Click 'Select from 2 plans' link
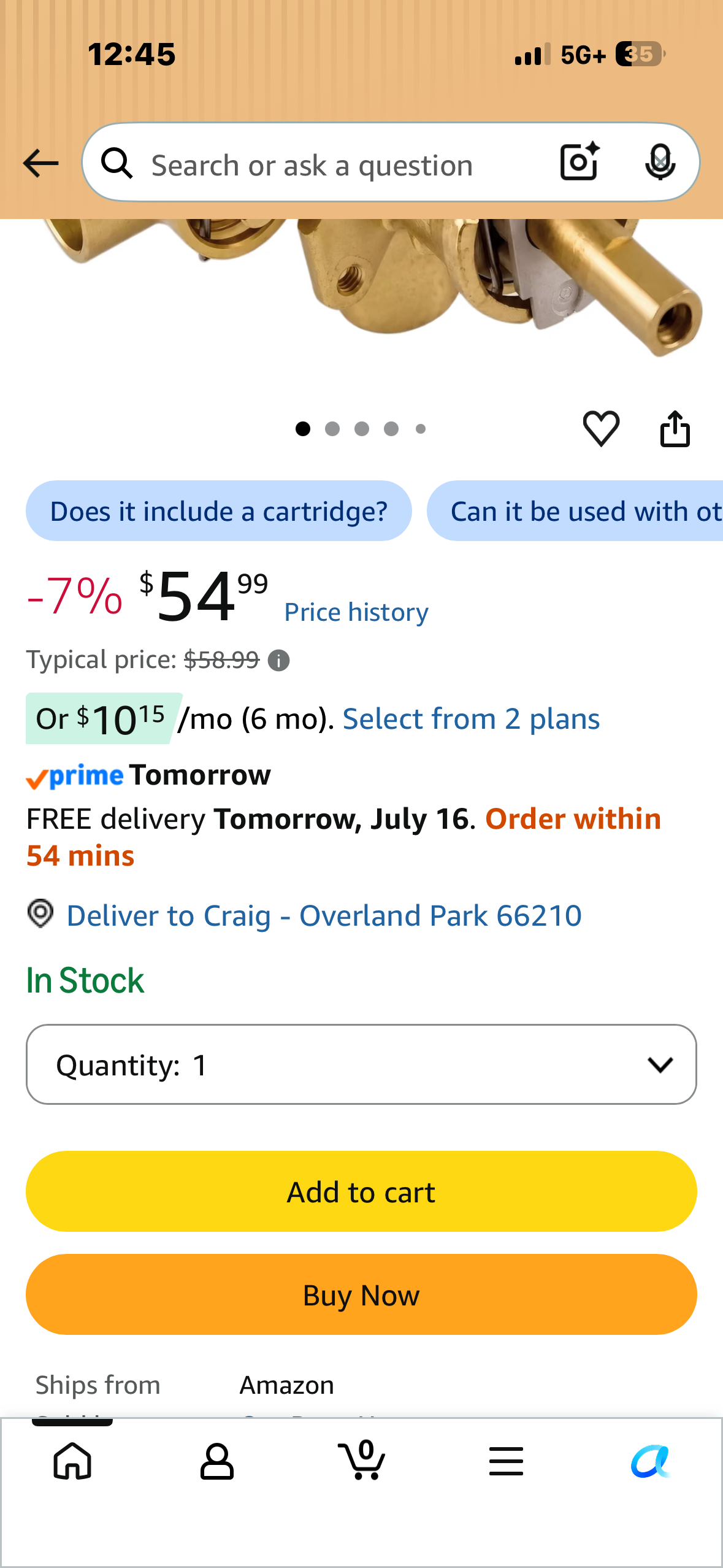The width and height of the screenshot is (723, 1568). click(x=471, y=718)
